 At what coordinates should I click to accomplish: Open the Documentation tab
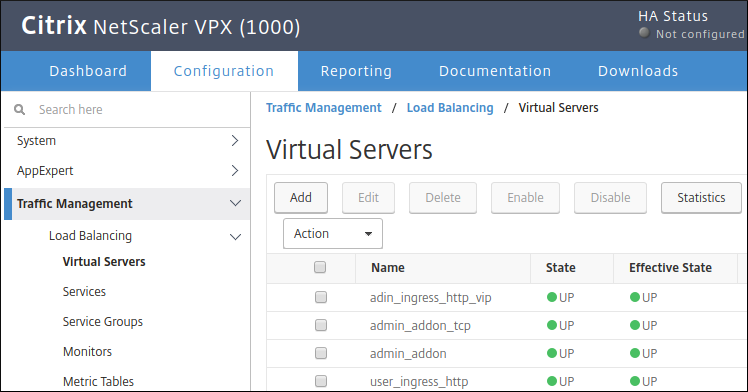coord(495,71)
